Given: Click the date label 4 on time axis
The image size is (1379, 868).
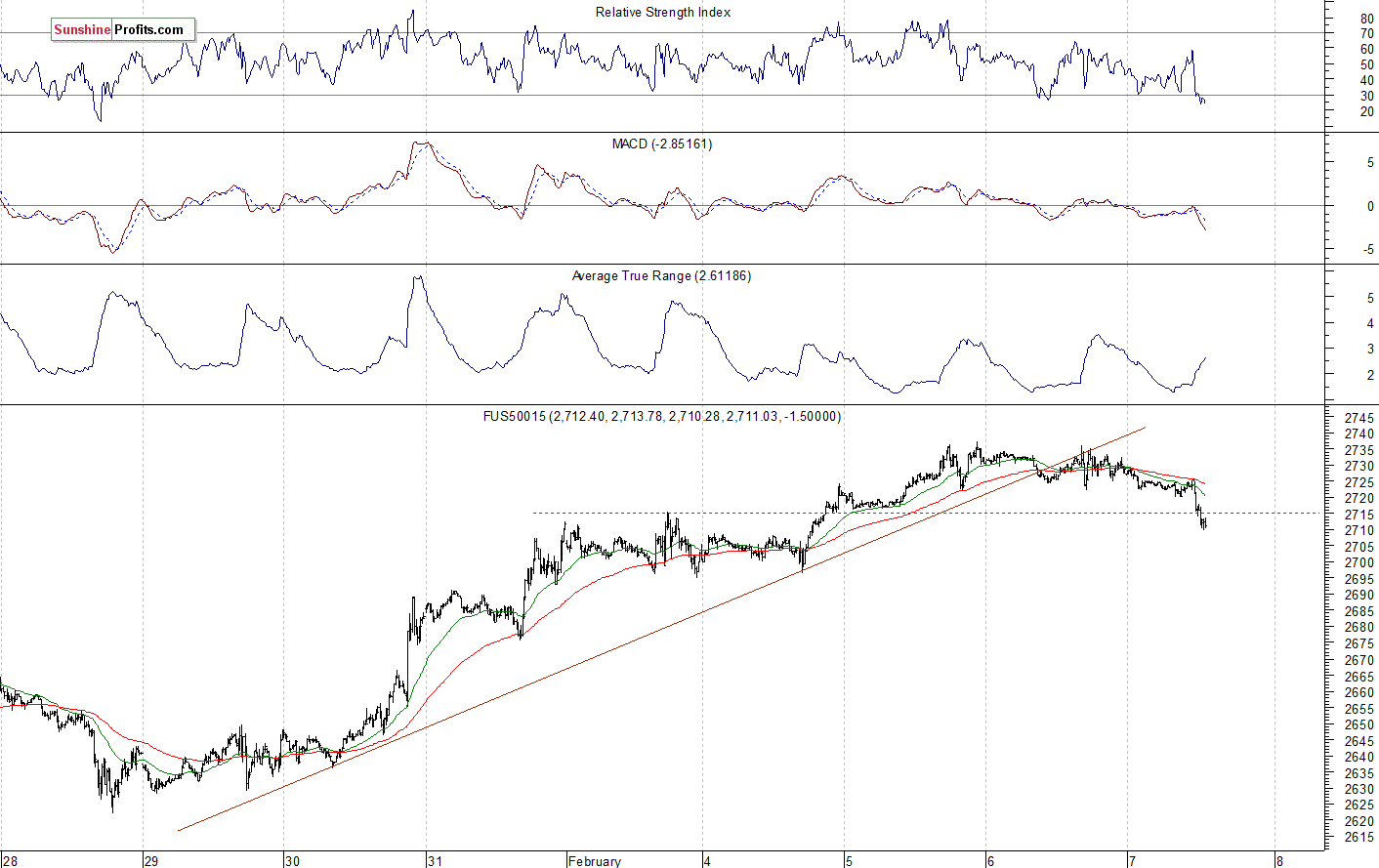Looking at the screenshot, I should (x=707, y=861).
